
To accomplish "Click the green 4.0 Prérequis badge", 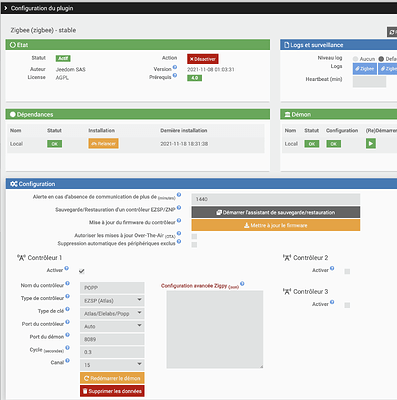I will coord(194,78).
